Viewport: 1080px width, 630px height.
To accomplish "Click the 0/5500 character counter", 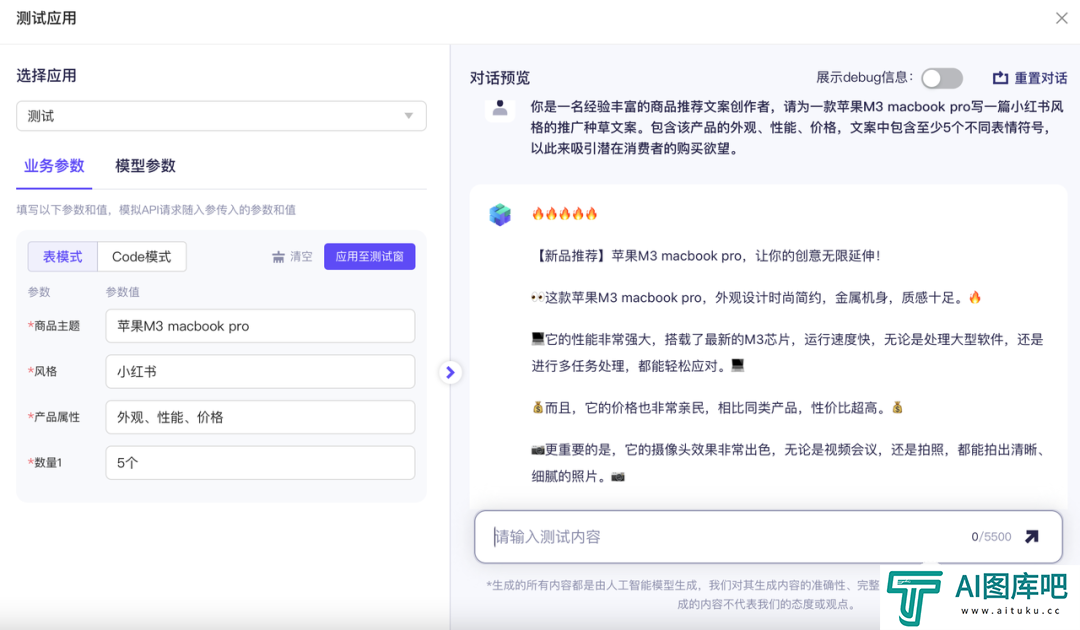I will pyautogui.click(x=991, y=536).
